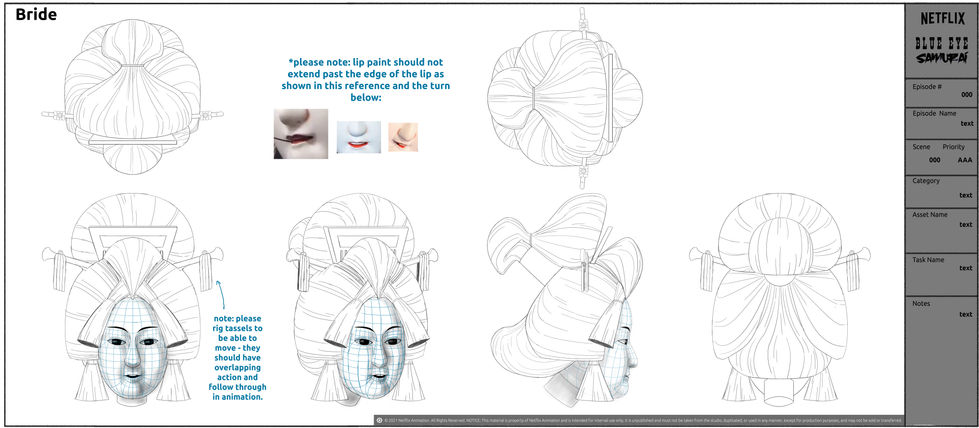
Task: Select the Task Name 'text' field
Action: pos(967,268)
